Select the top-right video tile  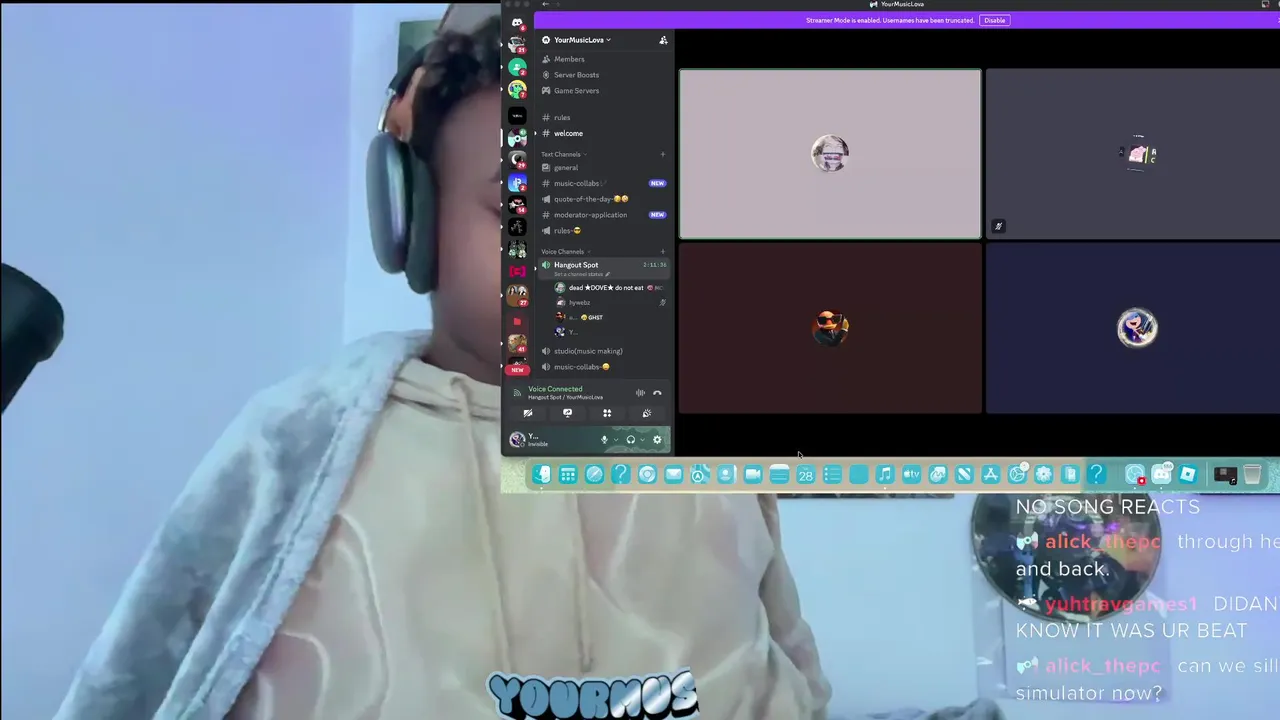[x=1133, y=154]
